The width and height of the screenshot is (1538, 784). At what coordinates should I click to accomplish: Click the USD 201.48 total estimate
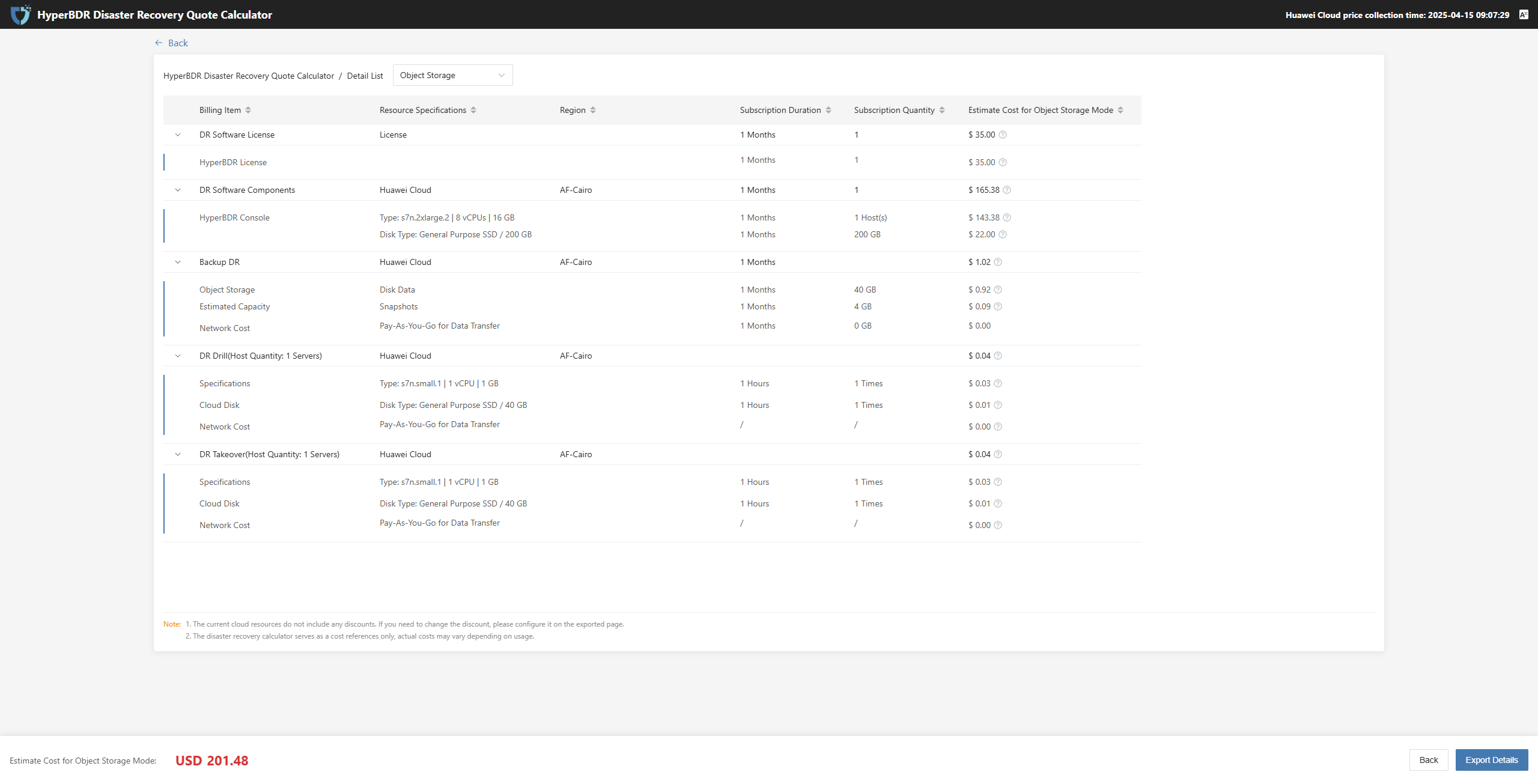(x=211, y=761)
